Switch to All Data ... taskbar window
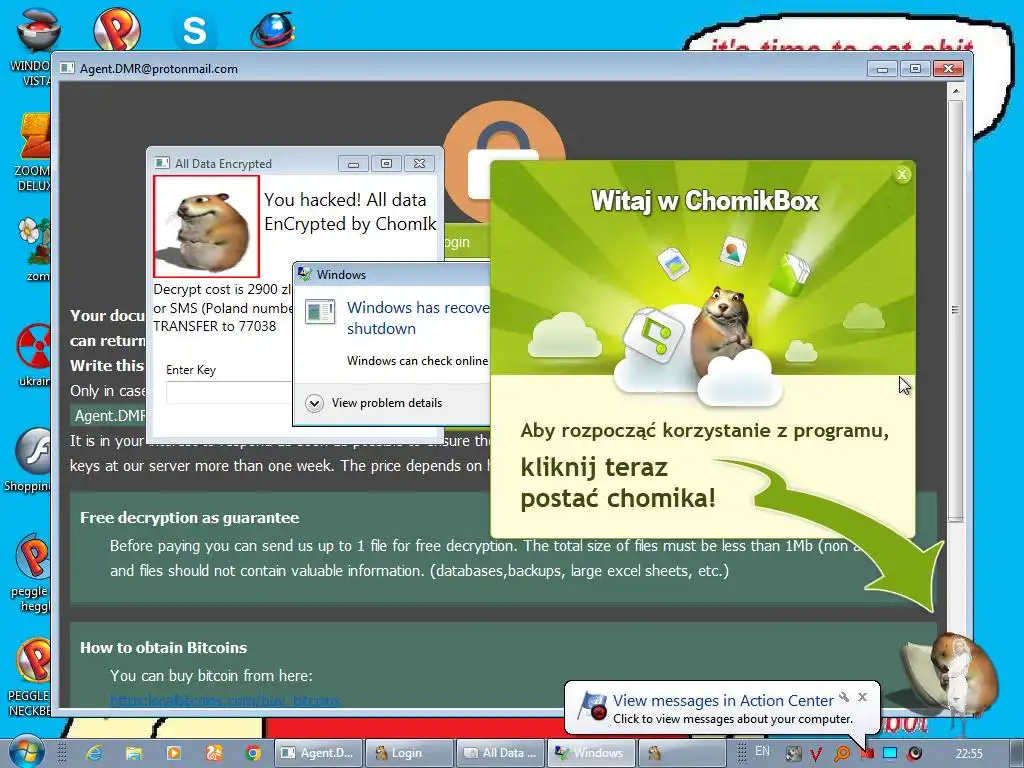This screenshot has height=768, width=1024. click(x=500, y=753)
